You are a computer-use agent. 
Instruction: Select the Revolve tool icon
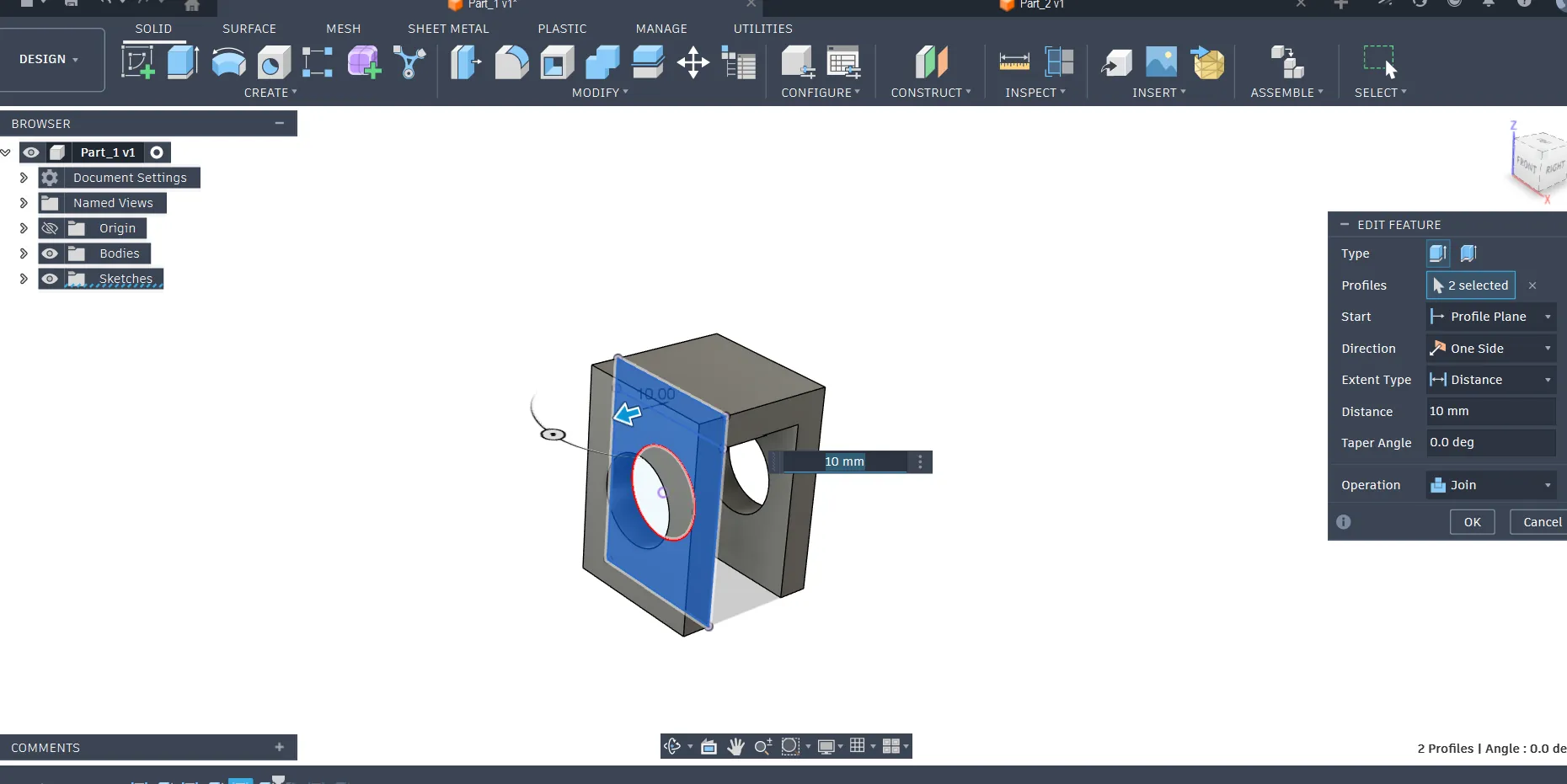click(x=228, y=62)
